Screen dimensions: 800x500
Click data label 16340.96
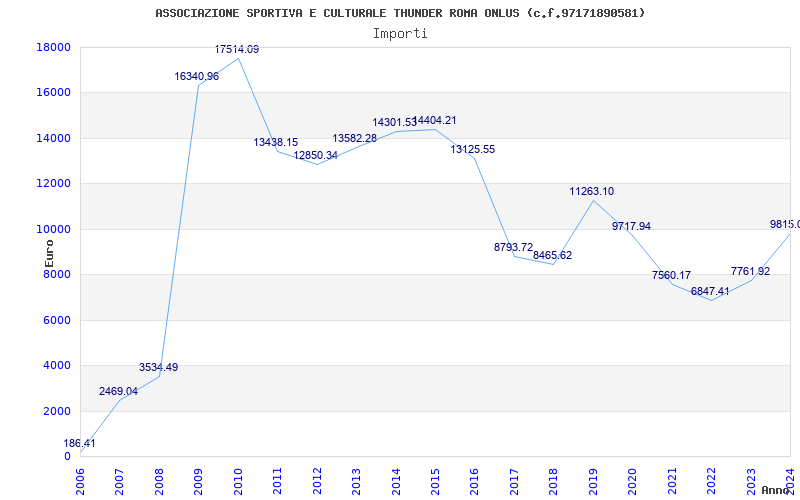point(196,77)
